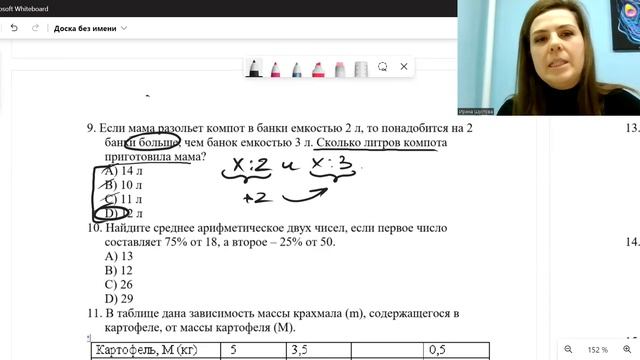Activate the lasso select tool
This screenshot has width=640, height=360.
[x=382, y=67]
